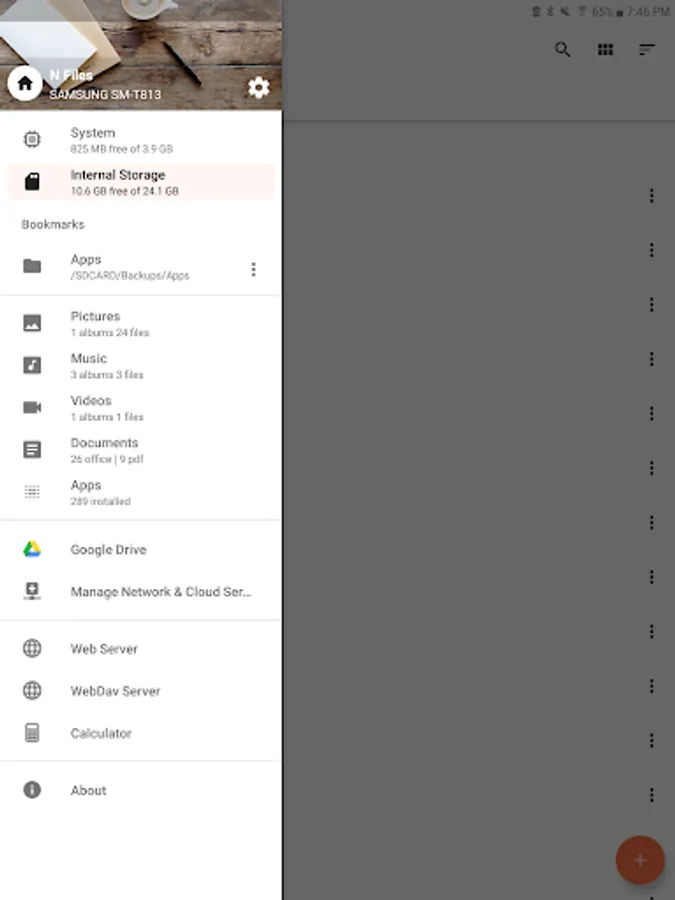The height and width of the screenshot is (900, 675).
Task: Click Bookmarks section header
Action: click(x=53, y=224)
